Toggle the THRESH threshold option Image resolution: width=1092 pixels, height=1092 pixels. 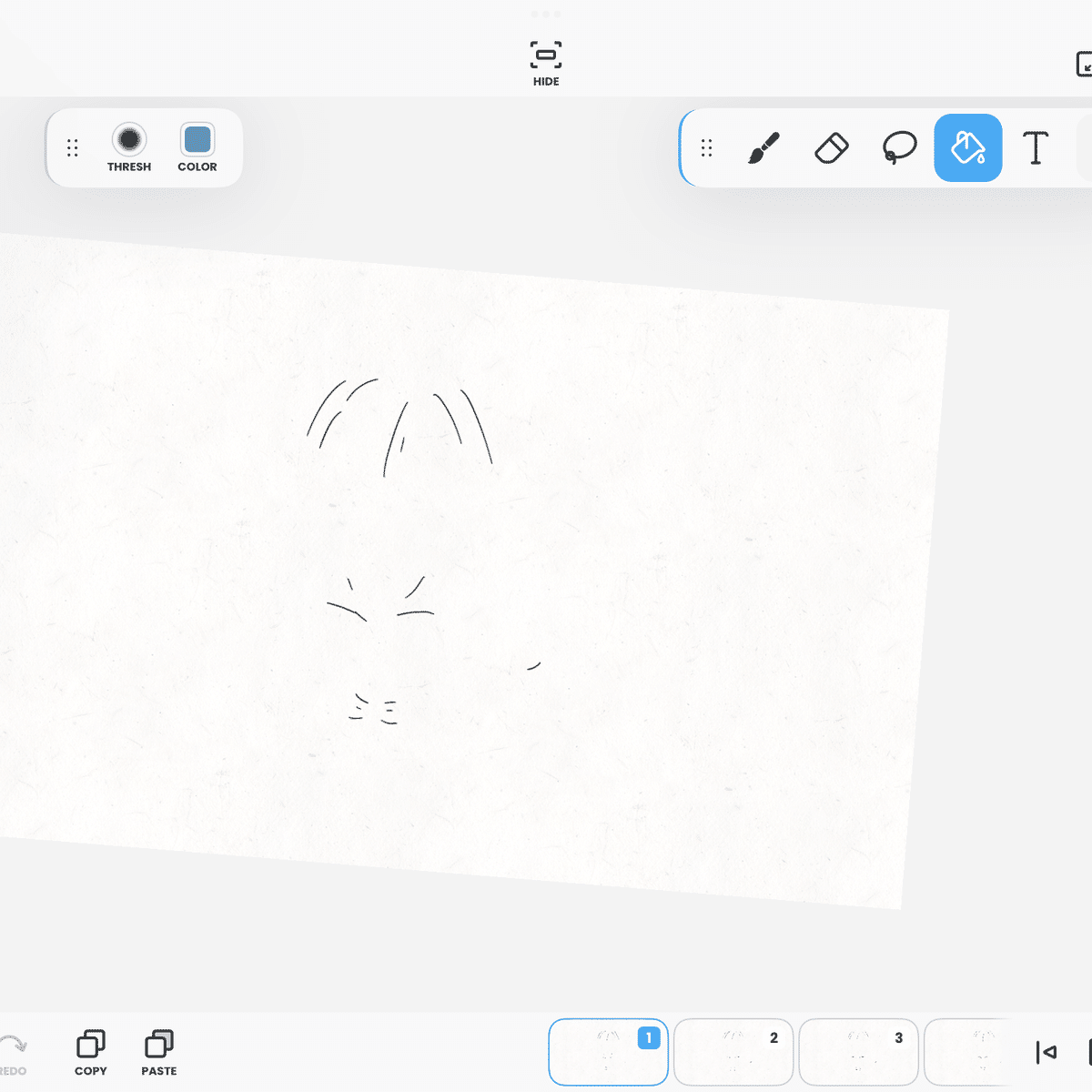[128, 141]
